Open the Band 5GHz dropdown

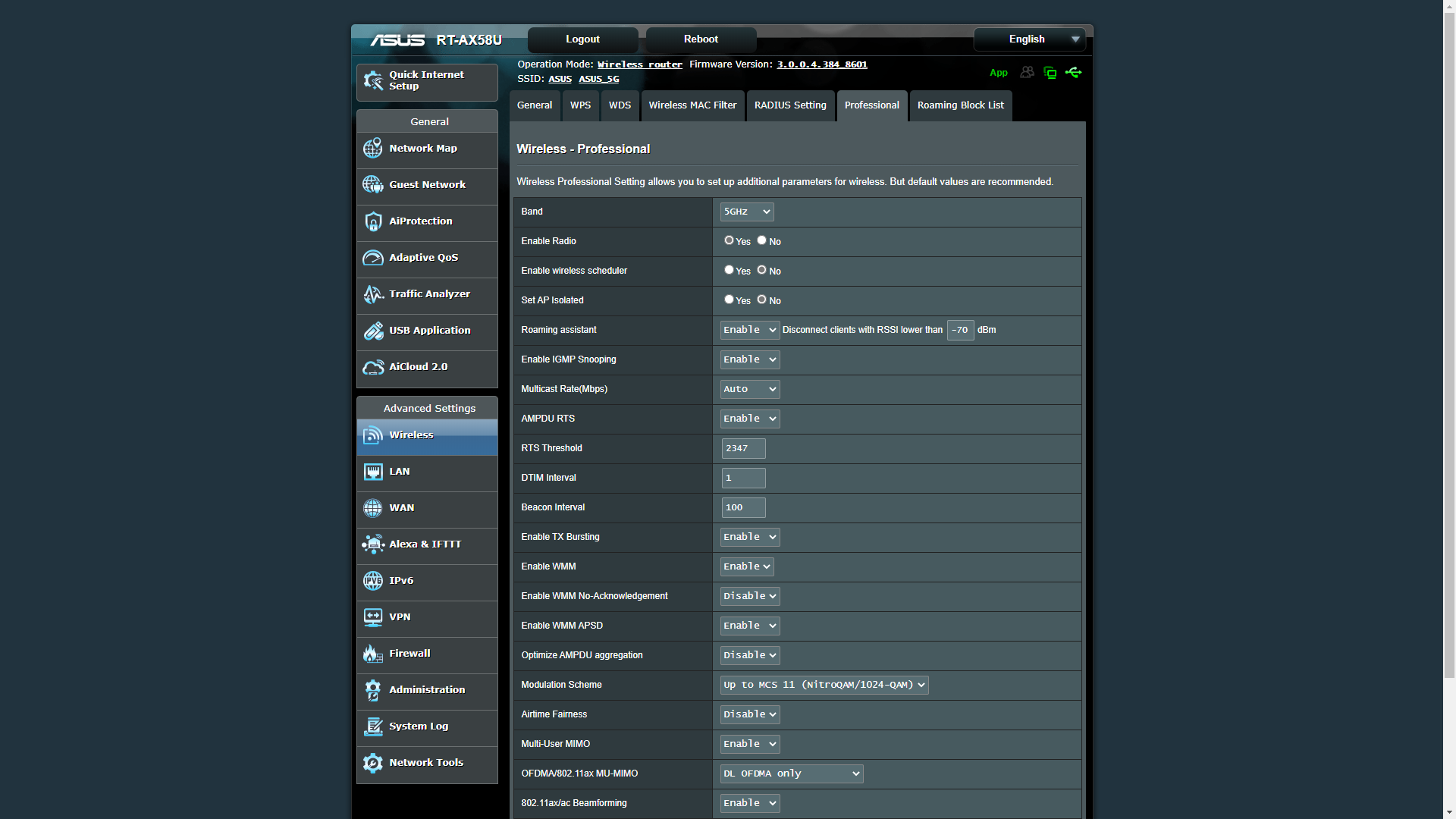(x=747, y=212)
